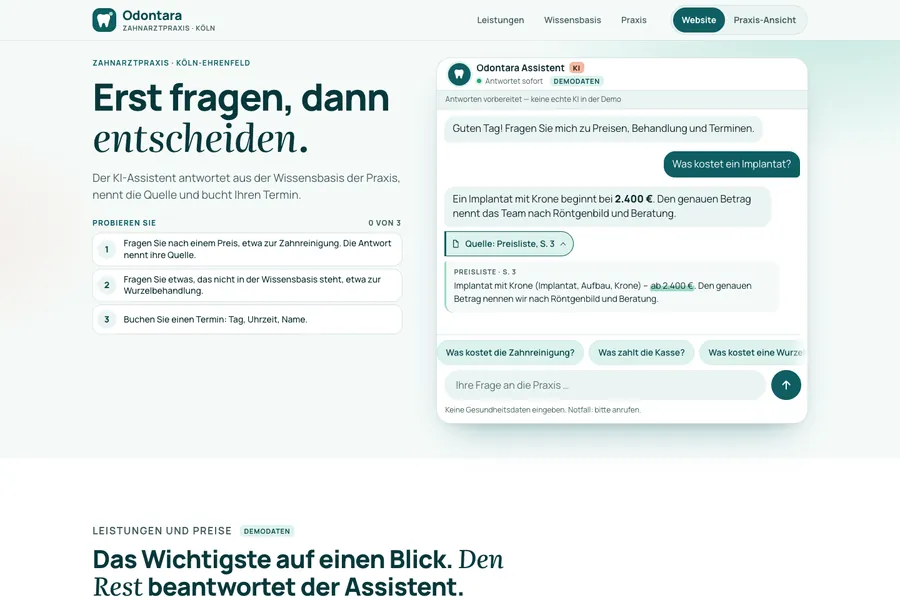Image resolution: width=900 pixels, height=600 pixels.
Task: Select suggestion Was kostet die Zahnreinigung?
Action: 510,353
